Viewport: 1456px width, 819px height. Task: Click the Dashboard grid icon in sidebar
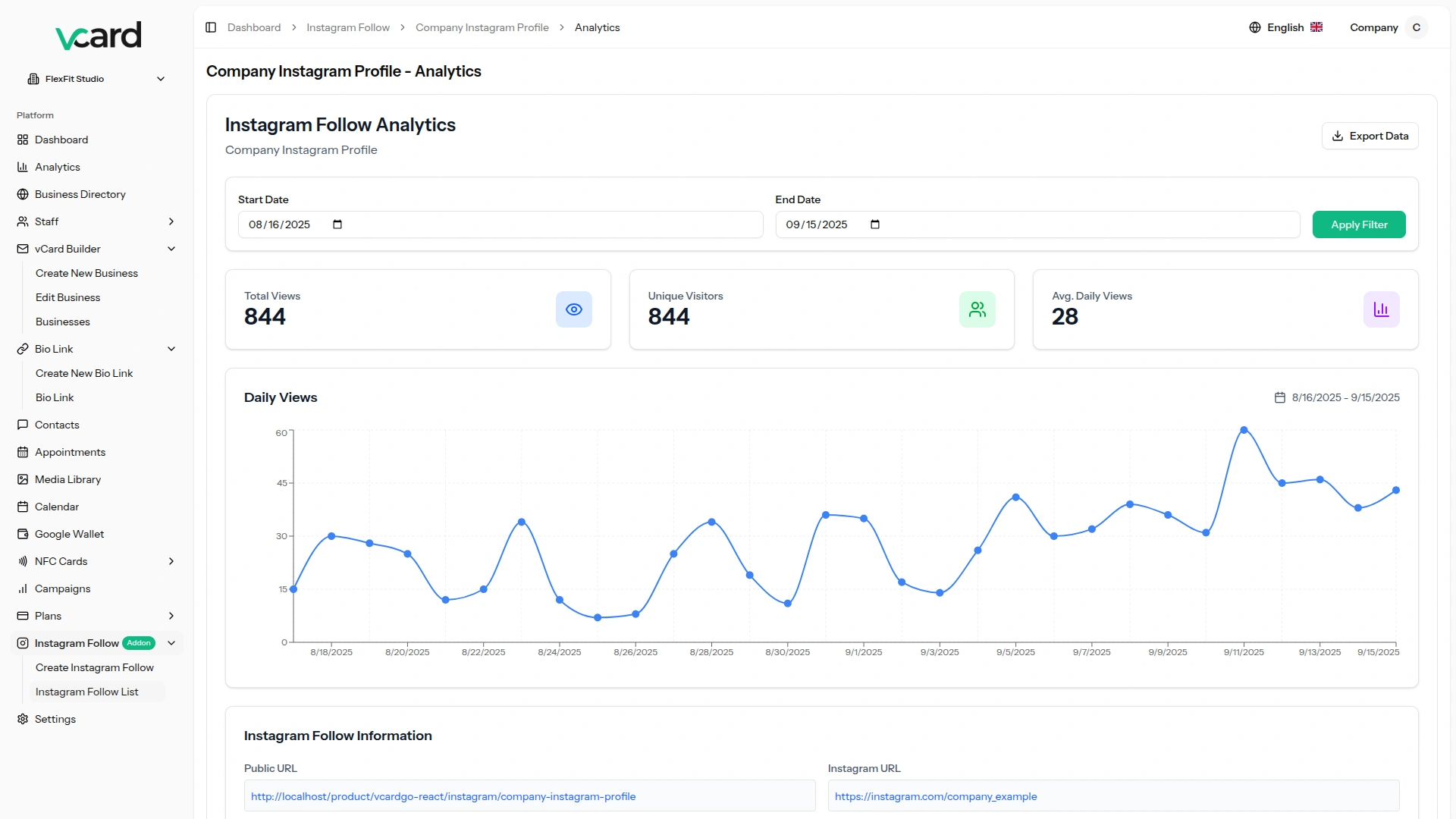coord(23,140)
